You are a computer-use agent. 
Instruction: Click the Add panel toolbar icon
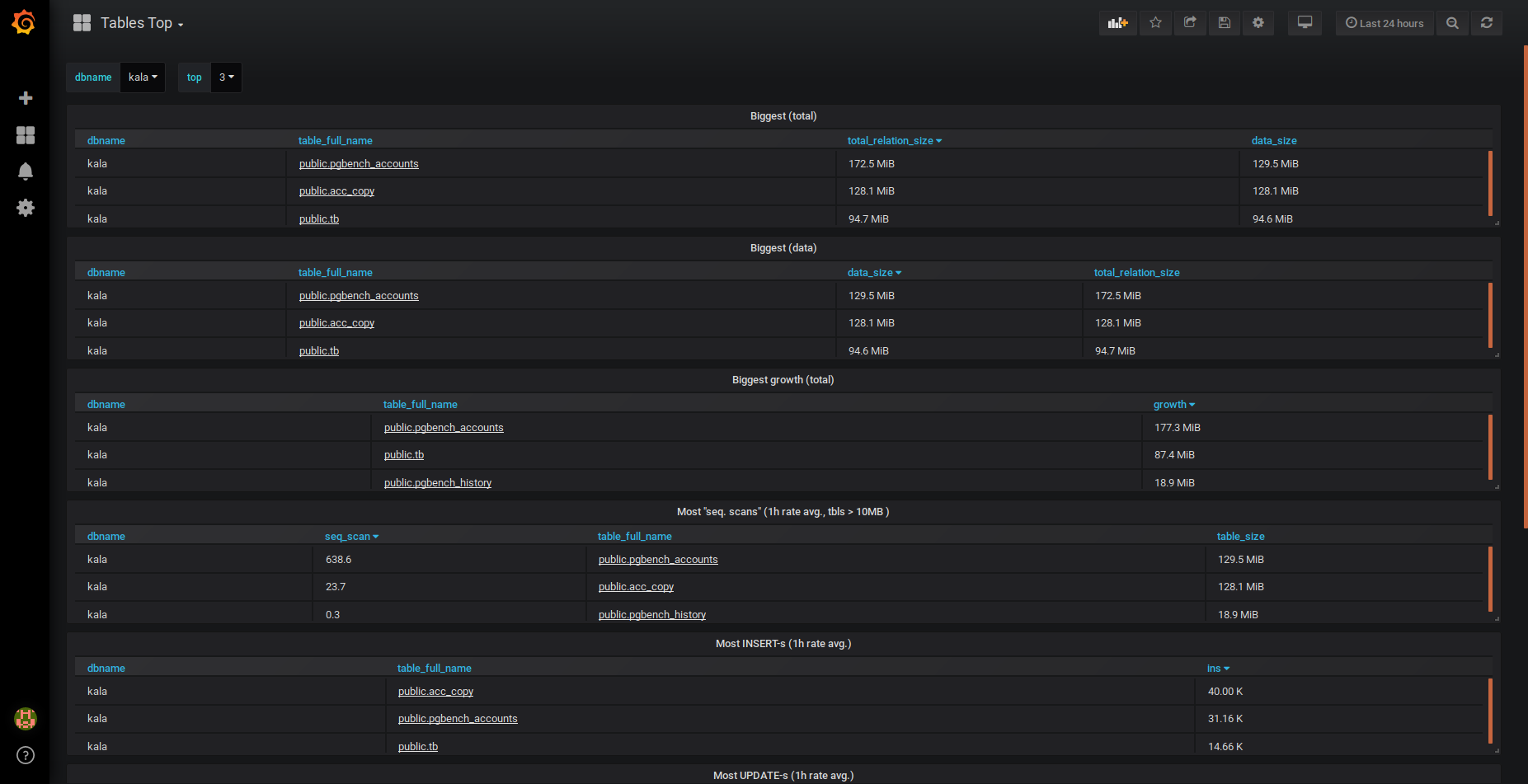[1117, 23]
